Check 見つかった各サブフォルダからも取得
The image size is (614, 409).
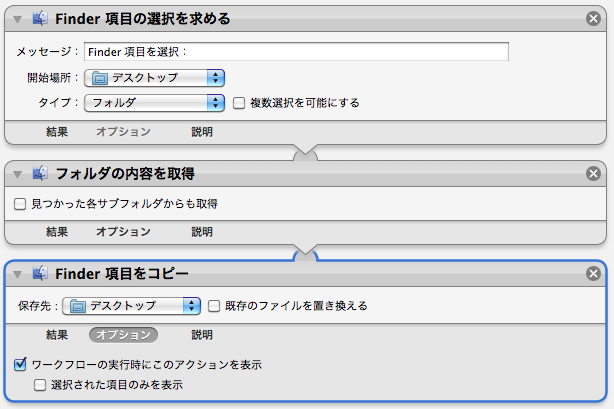[20, 204]
